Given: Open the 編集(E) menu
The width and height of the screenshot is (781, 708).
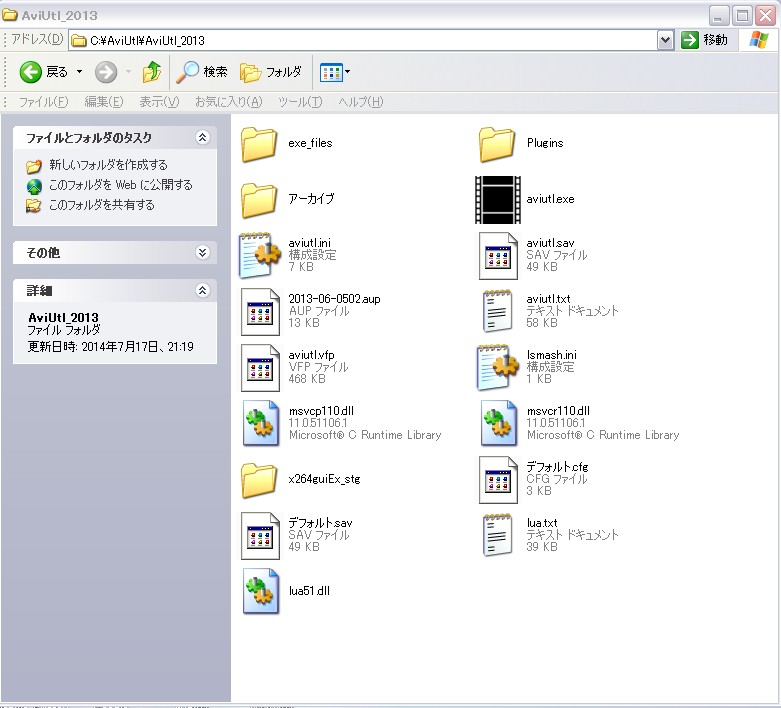Looking at the screenshot, I should [104, 102].
